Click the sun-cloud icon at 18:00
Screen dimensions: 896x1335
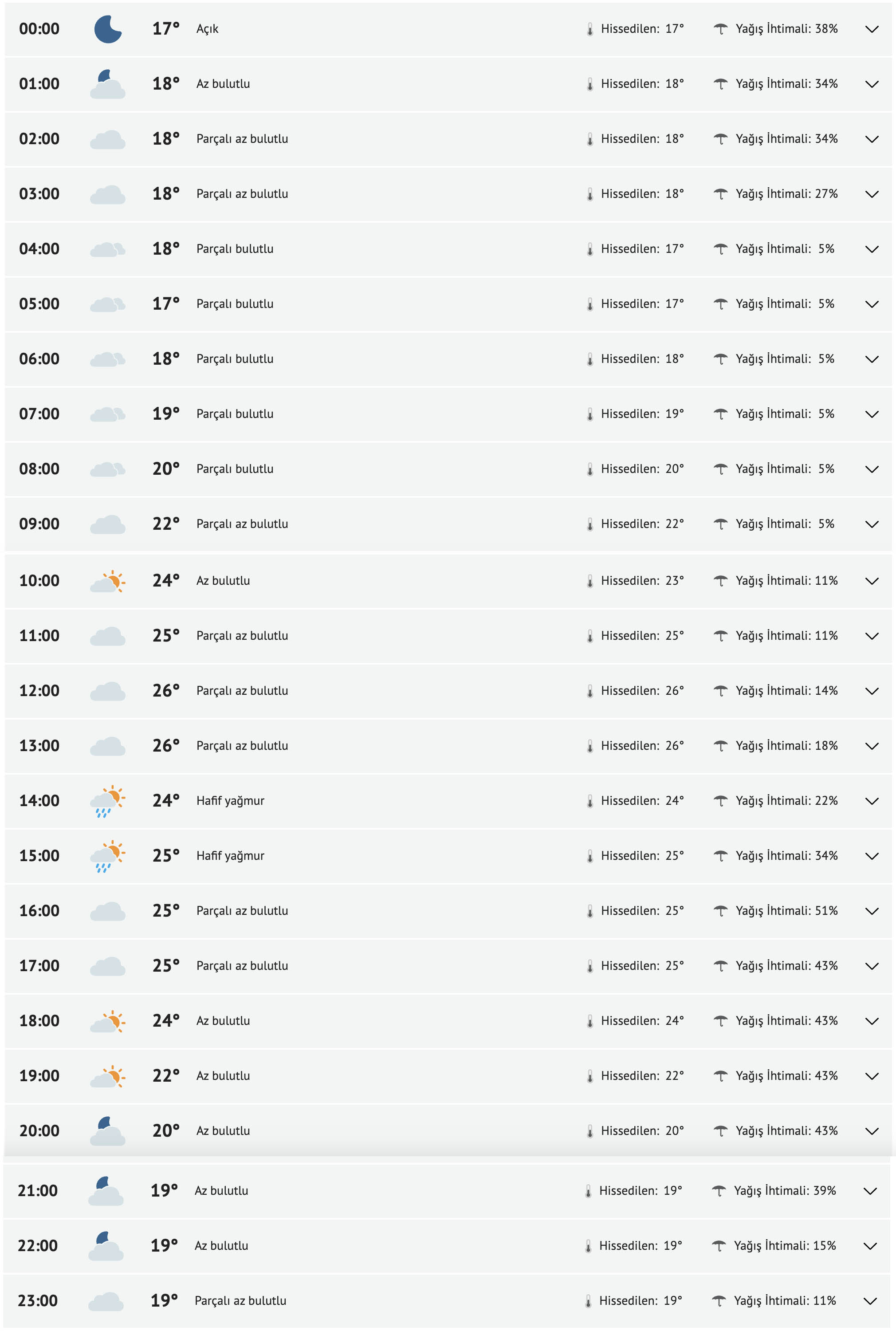coord(107,1021)
